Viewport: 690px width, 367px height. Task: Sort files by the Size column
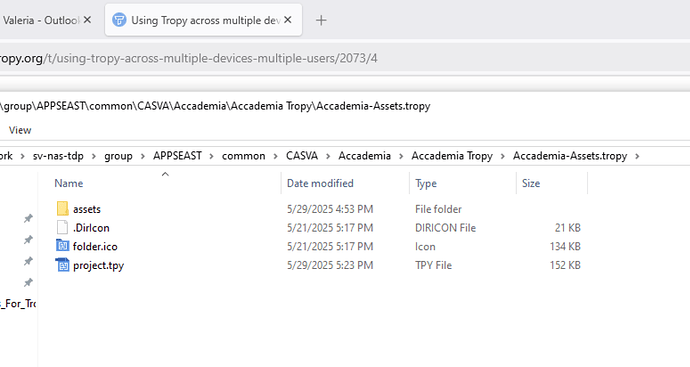click(531, 183)
